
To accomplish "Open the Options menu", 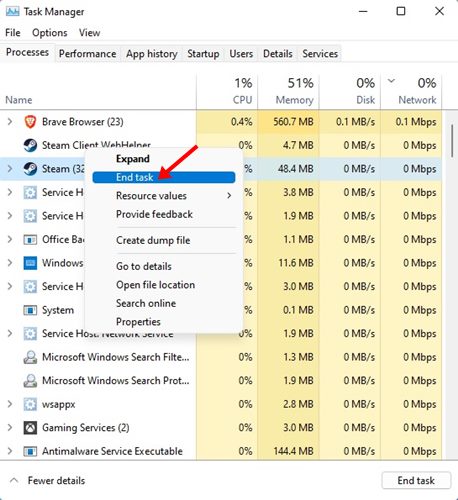I will pyautogui.click(x=50, y=33).
